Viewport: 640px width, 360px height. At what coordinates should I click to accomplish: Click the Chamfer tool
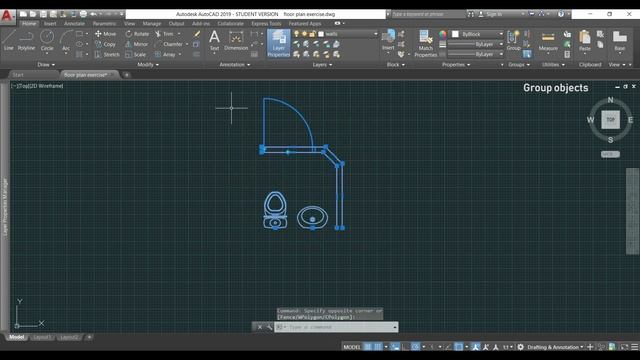(x=169, y=44)
